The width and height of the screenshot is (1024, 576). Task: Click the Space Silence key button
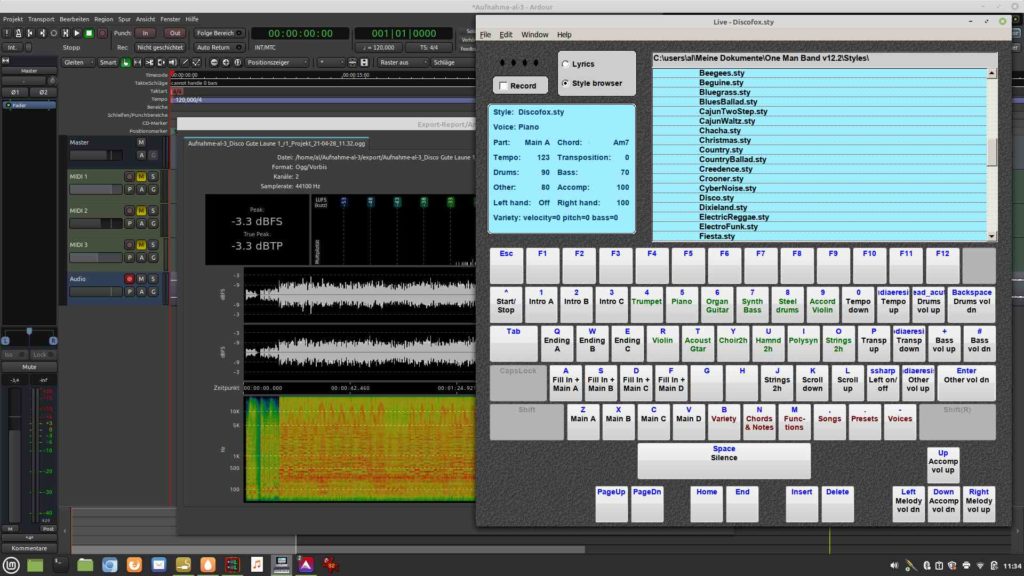coord(724,461)
